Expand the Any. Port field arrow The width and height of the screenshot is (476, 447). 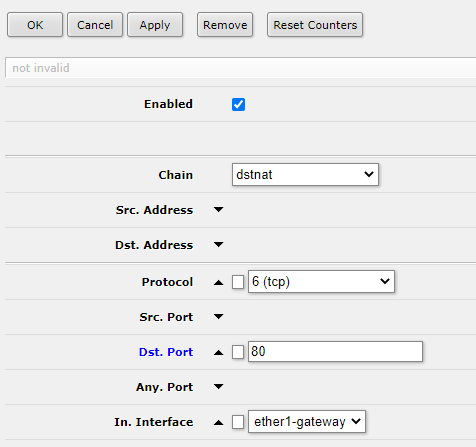click(218, 387)
